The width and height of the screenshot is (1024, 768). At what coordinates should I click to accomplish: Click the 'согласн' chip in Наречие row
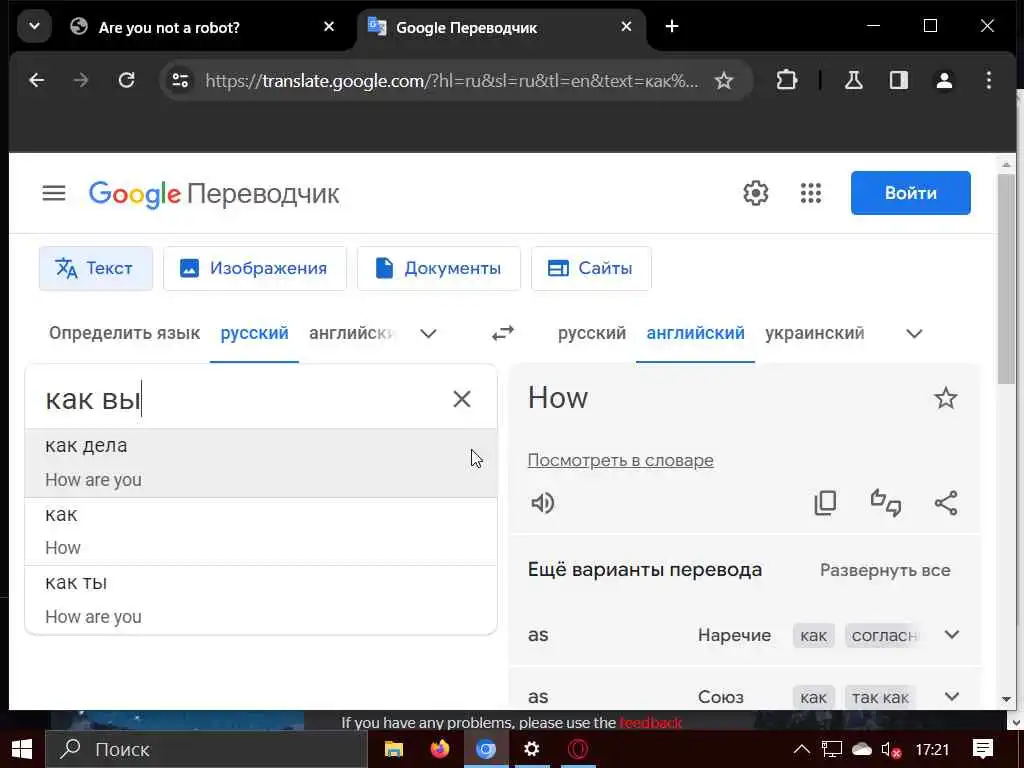884,635
